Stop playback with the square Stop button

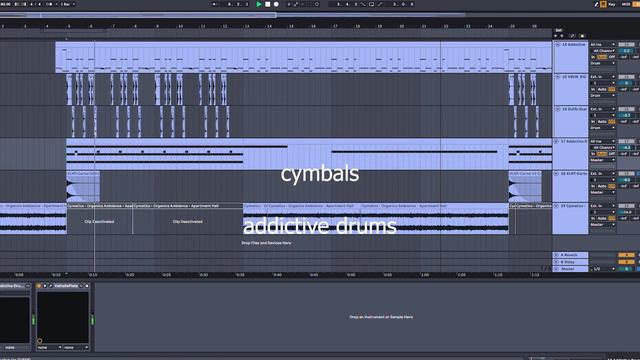click(268, 4)
